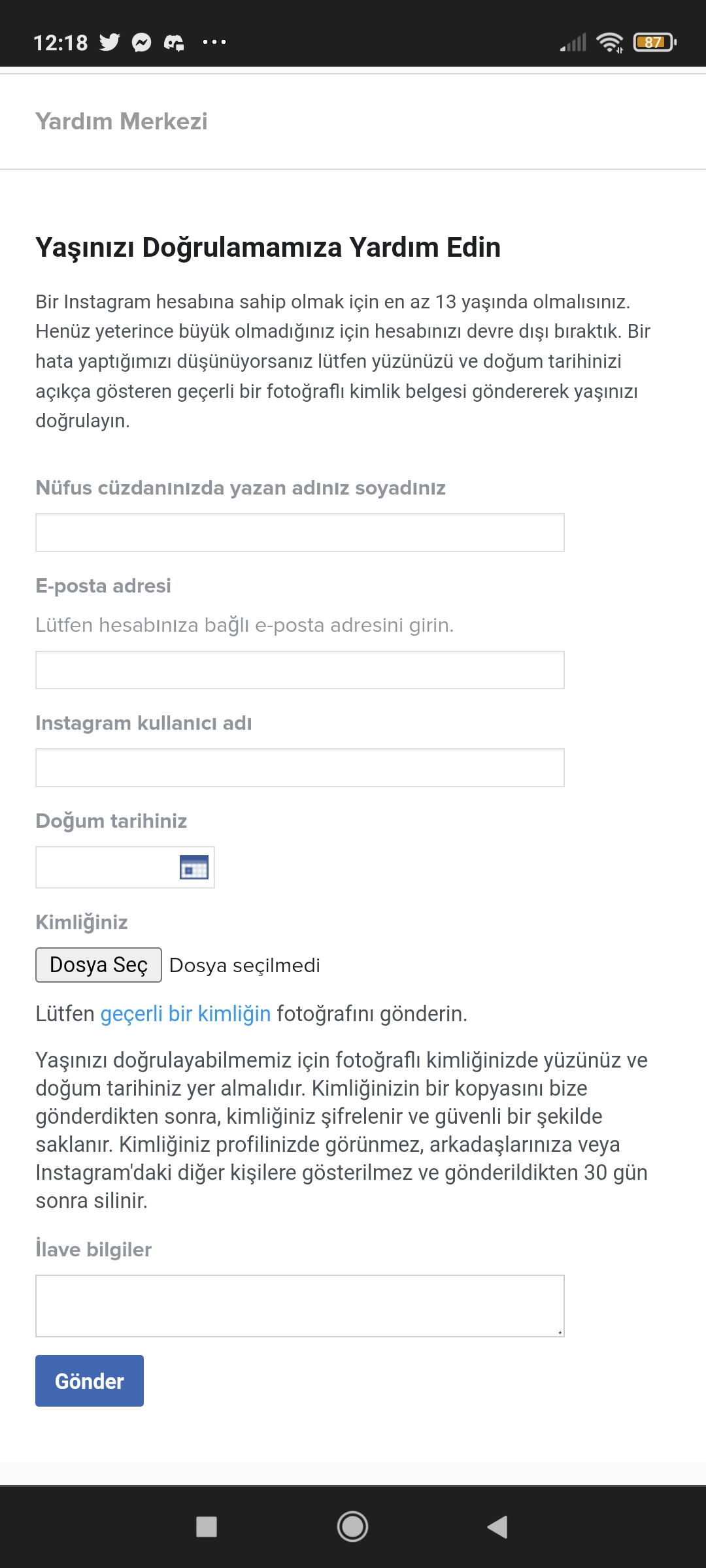The height and width of the screenshot is (1568, 706).
Task: Tap the Wi-Fi status icon
Action: coord(610,42)
